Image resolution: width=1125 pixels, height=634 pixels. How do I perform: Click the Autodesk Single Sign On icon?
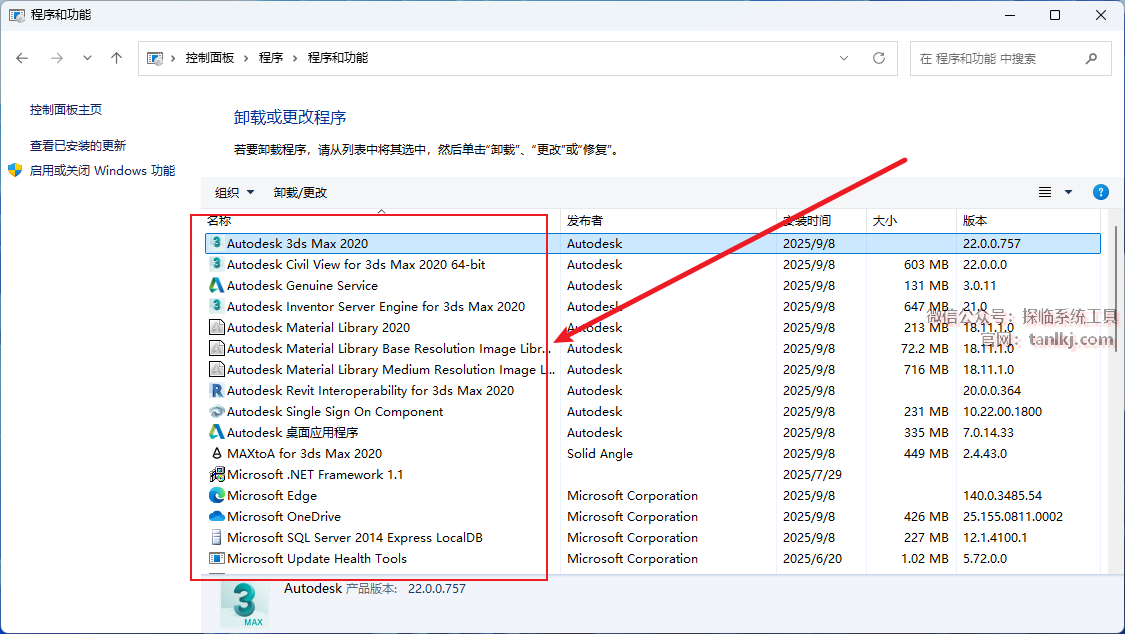point(216,412)
